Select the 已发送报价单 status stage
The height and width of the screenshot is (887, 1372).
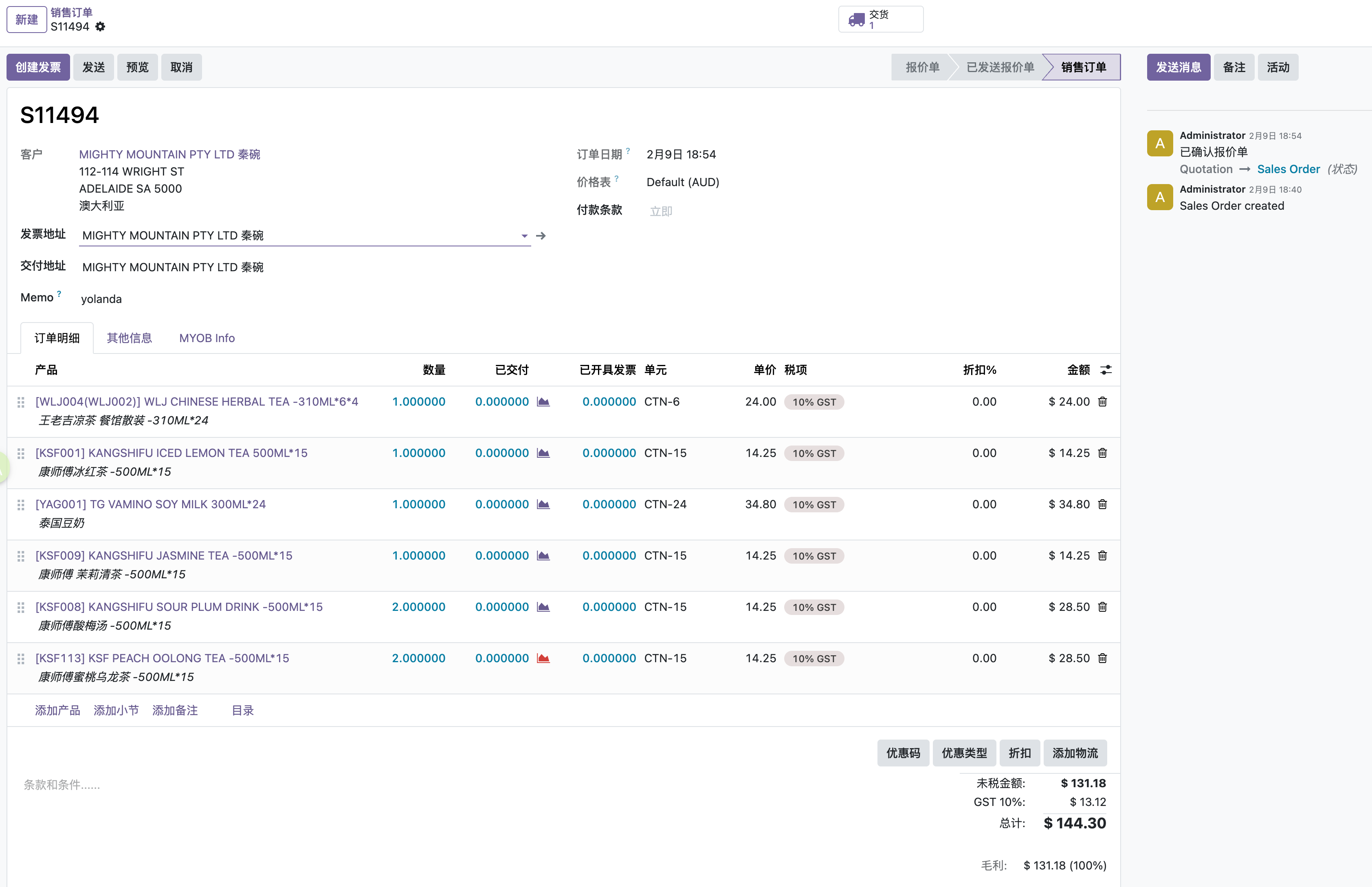point(1000,67)
